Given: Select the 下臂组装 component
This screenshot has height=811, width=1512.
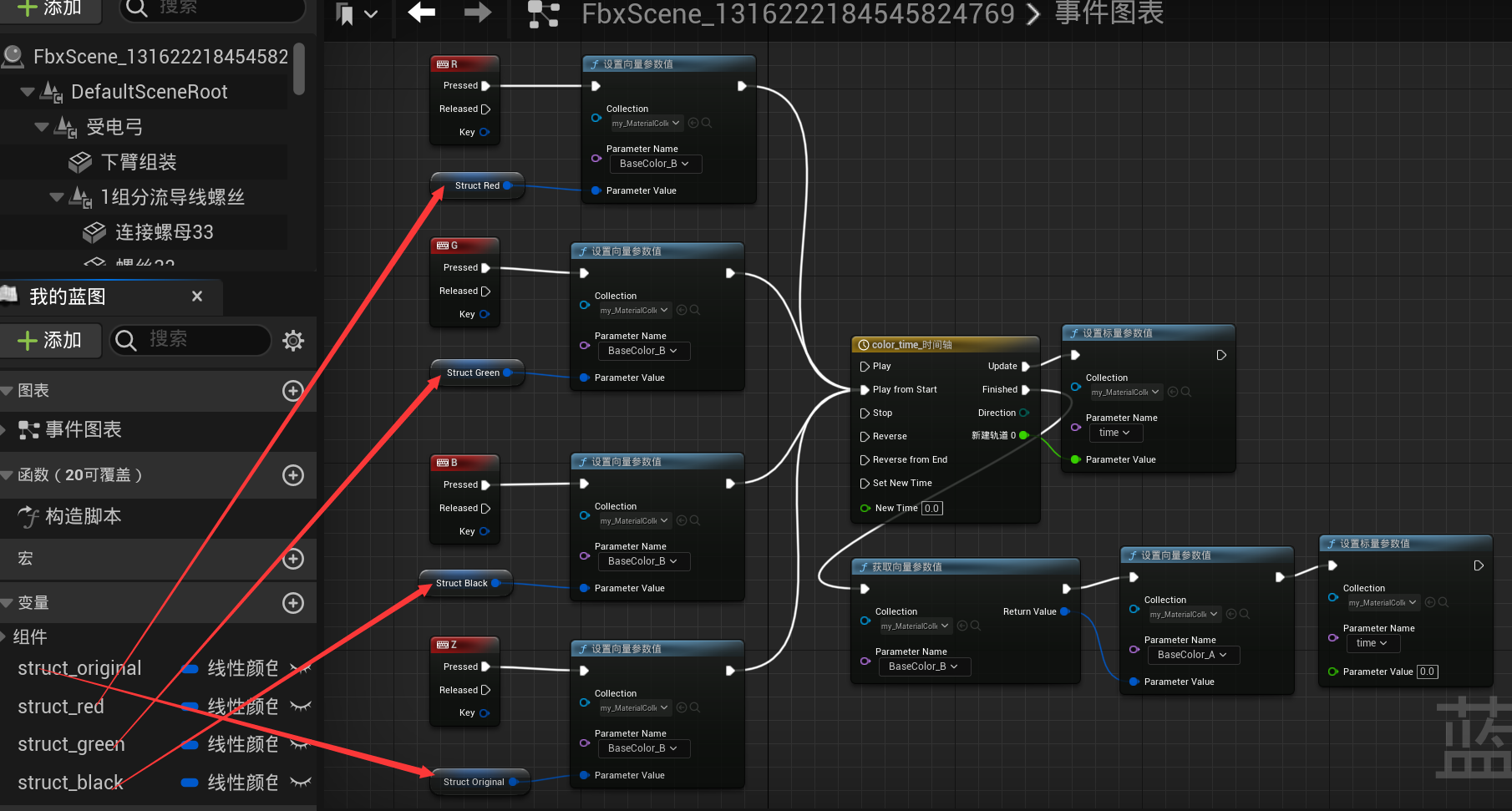Looking at the screenshot, I should tap(138, 162).
